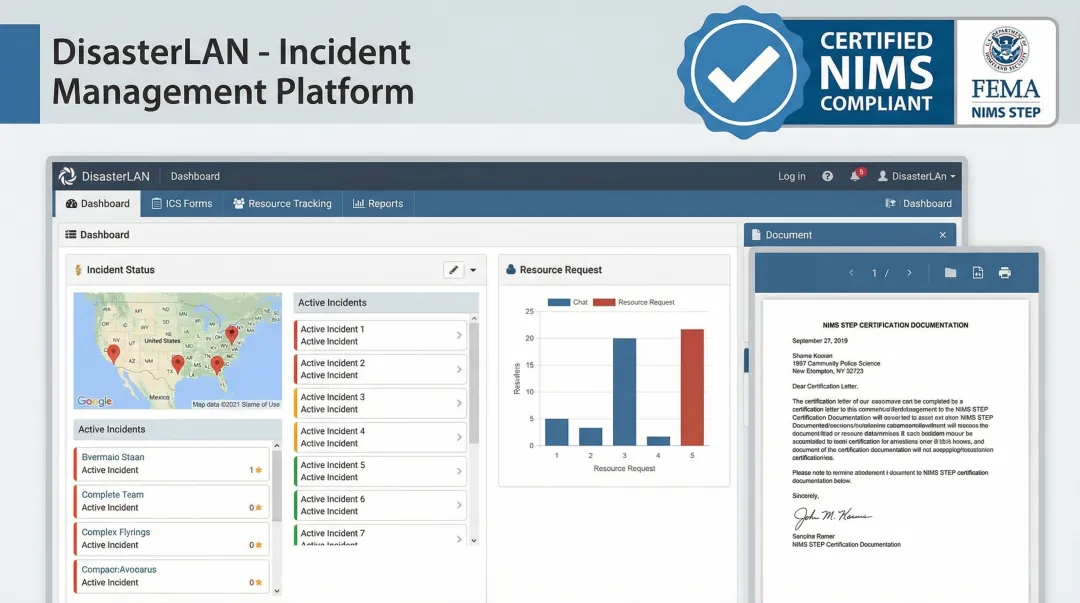Open the help question mark icon
This screenshot has height=603, width=1080.
pos(827,176)
